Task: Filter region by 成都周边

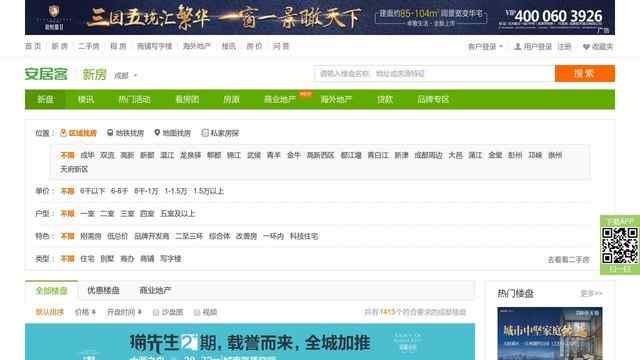Action: pyautogui.click(x=428, y=155)
